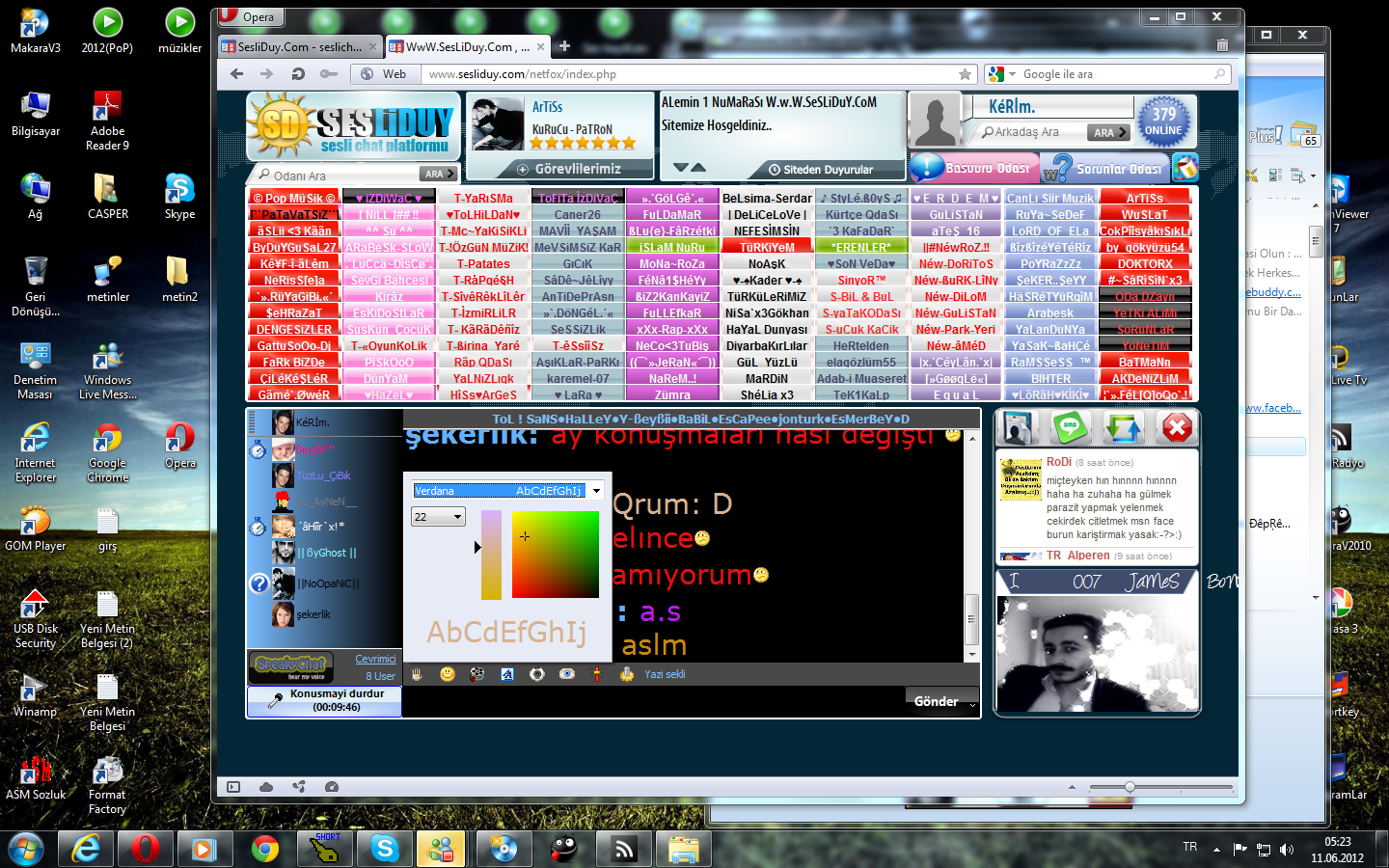
Task: Click the vertical brightness strip in color picker
Action: pos(491,555)
